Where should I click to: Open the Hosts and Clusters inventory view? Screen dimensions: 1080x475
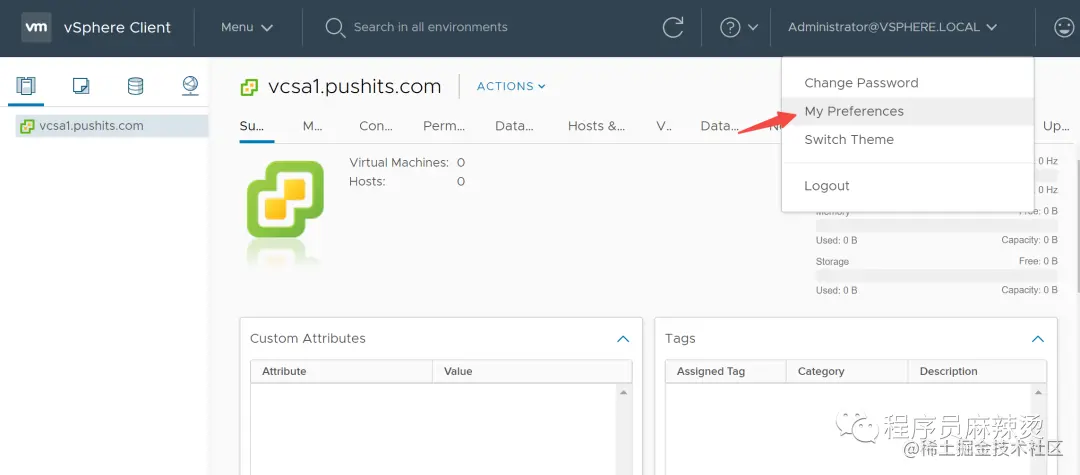tap(25, 86)
